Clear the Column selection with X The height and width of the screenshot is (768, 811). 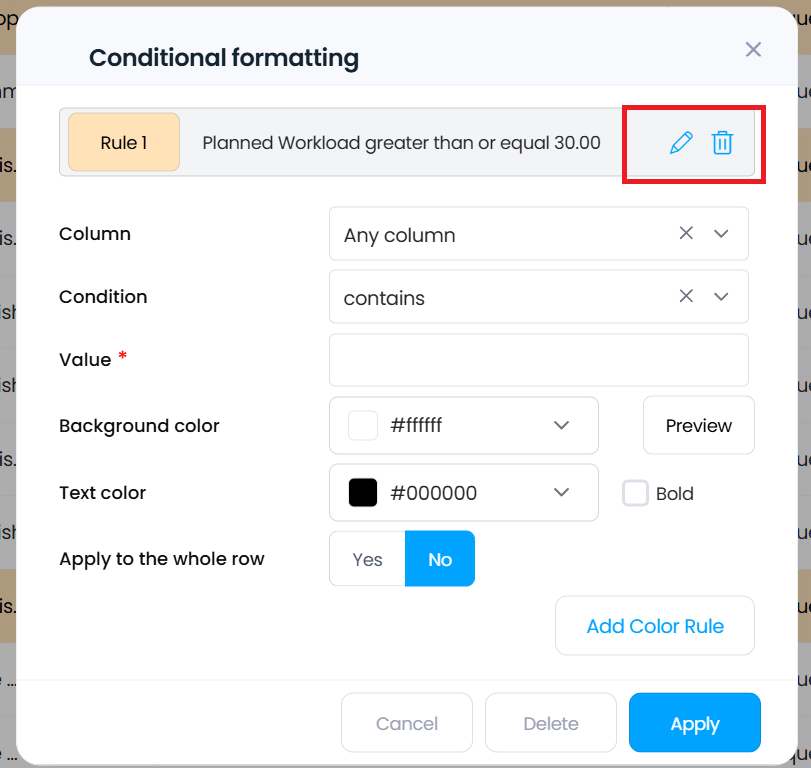[686, 233]
